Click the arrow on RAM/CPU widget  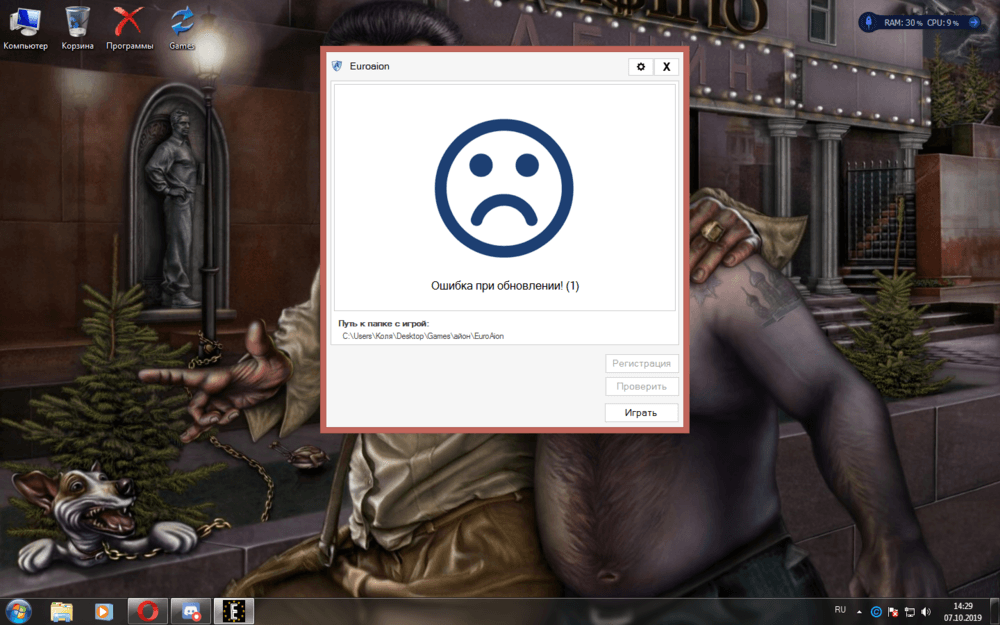[x=973, y=22]
